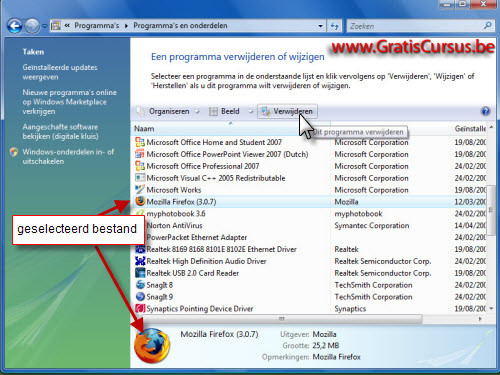Viewport: 500px width, 375px height.
Task: Click the refresh icon beside address bar
Action: tap(335, 26)
